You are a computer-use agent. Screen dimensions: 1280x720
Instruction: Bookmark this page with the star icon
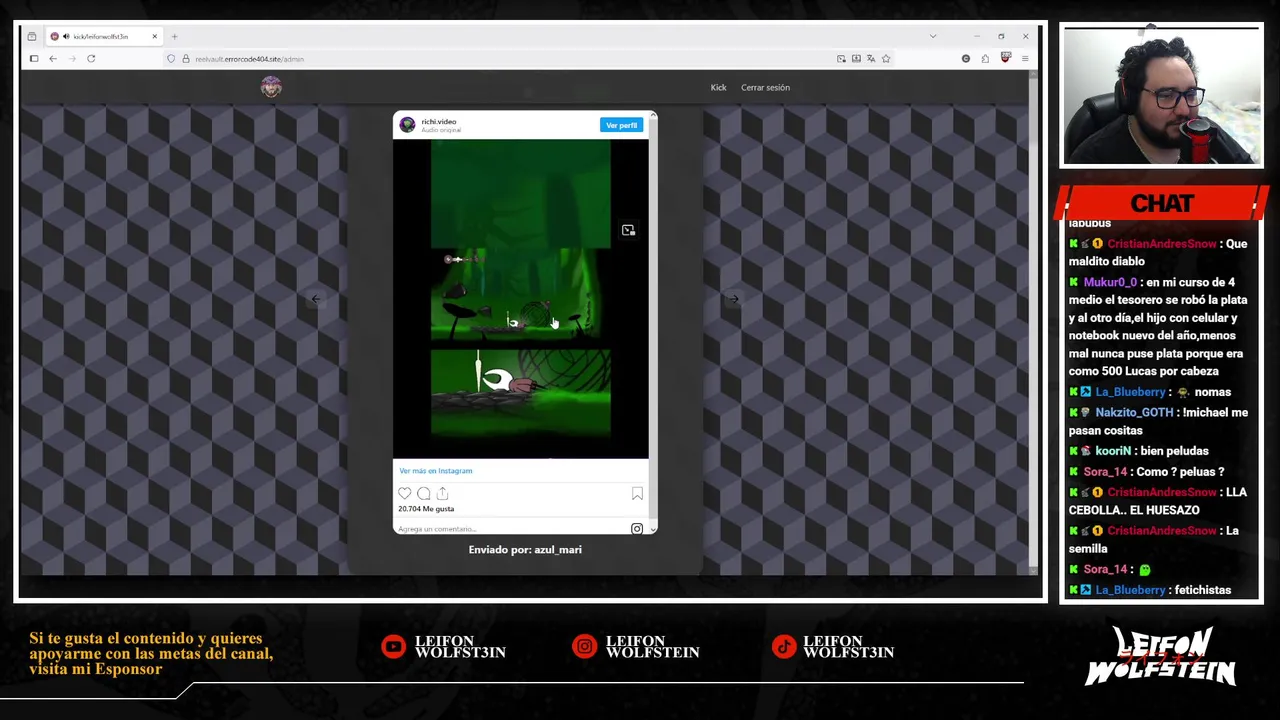[886, 59]
